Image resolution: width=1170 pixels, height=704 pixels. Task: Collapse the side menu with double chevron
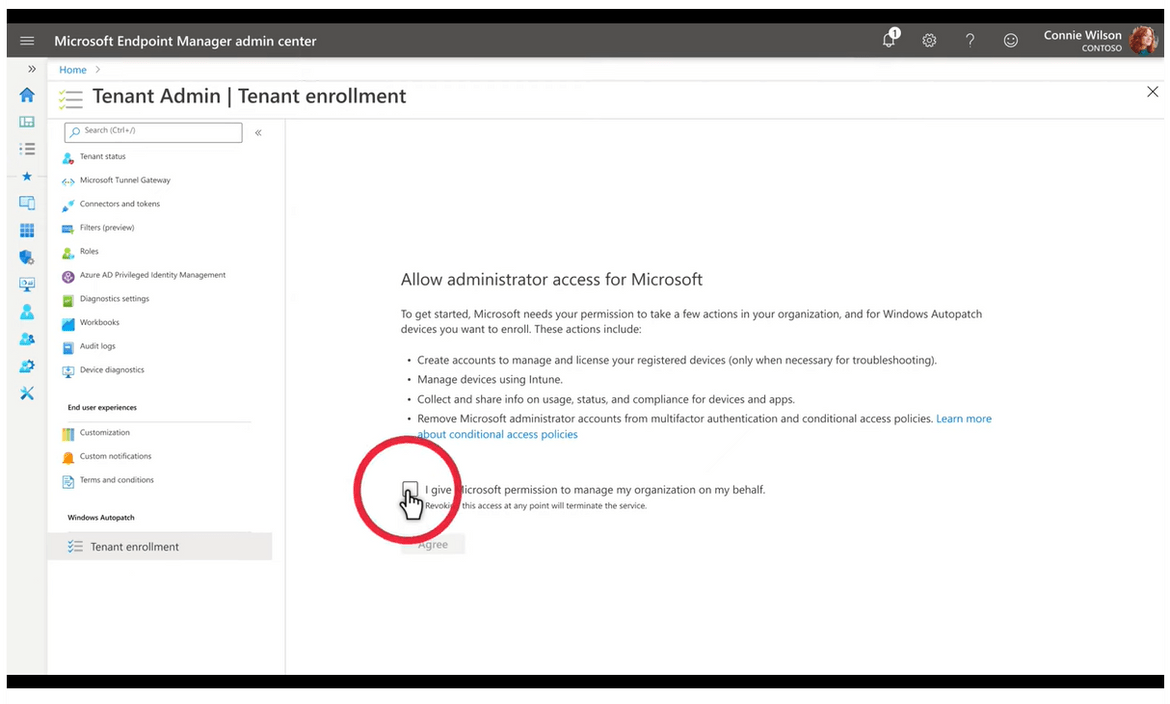[x=258, y=133]
